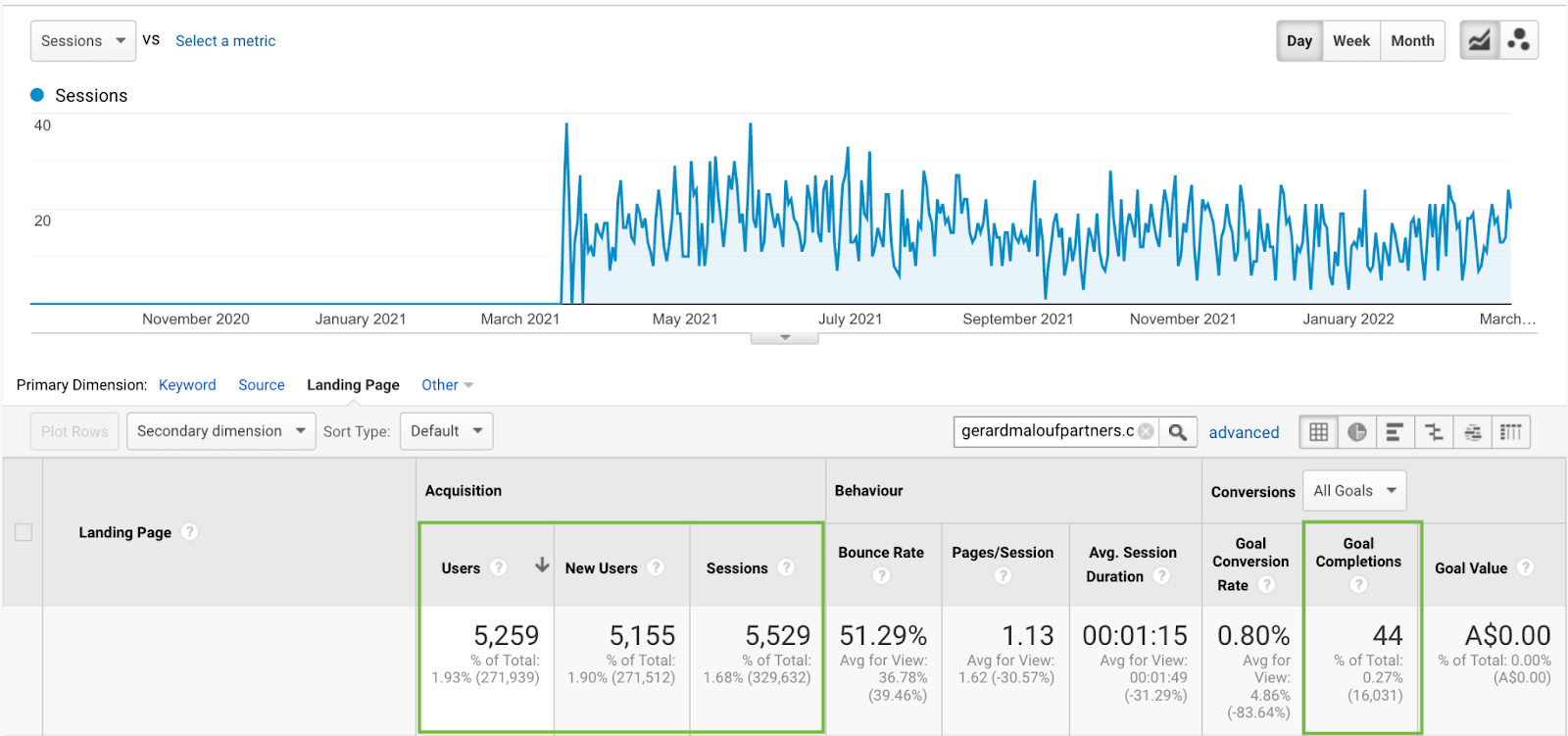
Task: Open the Sessions metric dropdown
Action: point(83,41)
